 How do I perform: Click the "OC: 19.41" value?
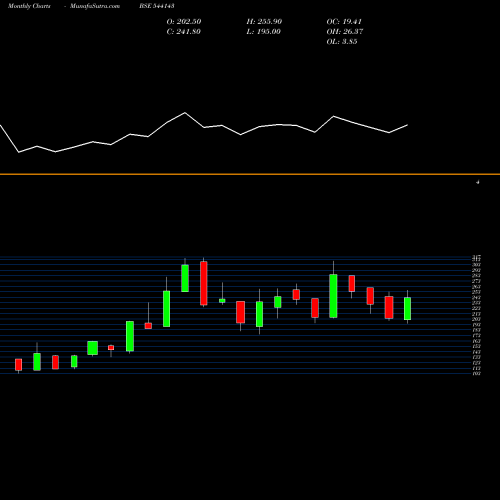(344, 22)
